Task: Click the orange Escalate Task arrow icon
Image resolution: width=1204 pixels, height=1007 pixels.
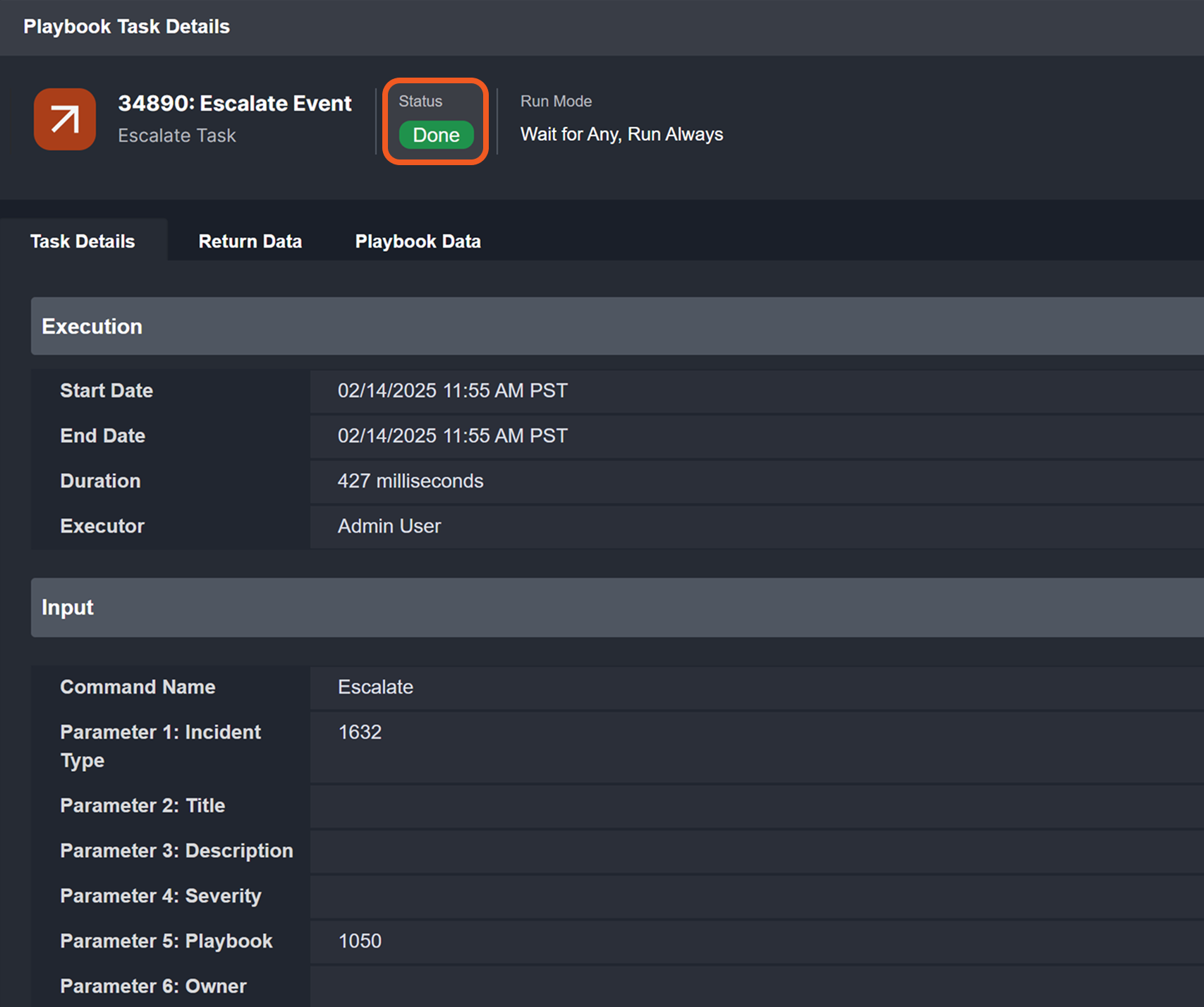Action: pos(65,119)
